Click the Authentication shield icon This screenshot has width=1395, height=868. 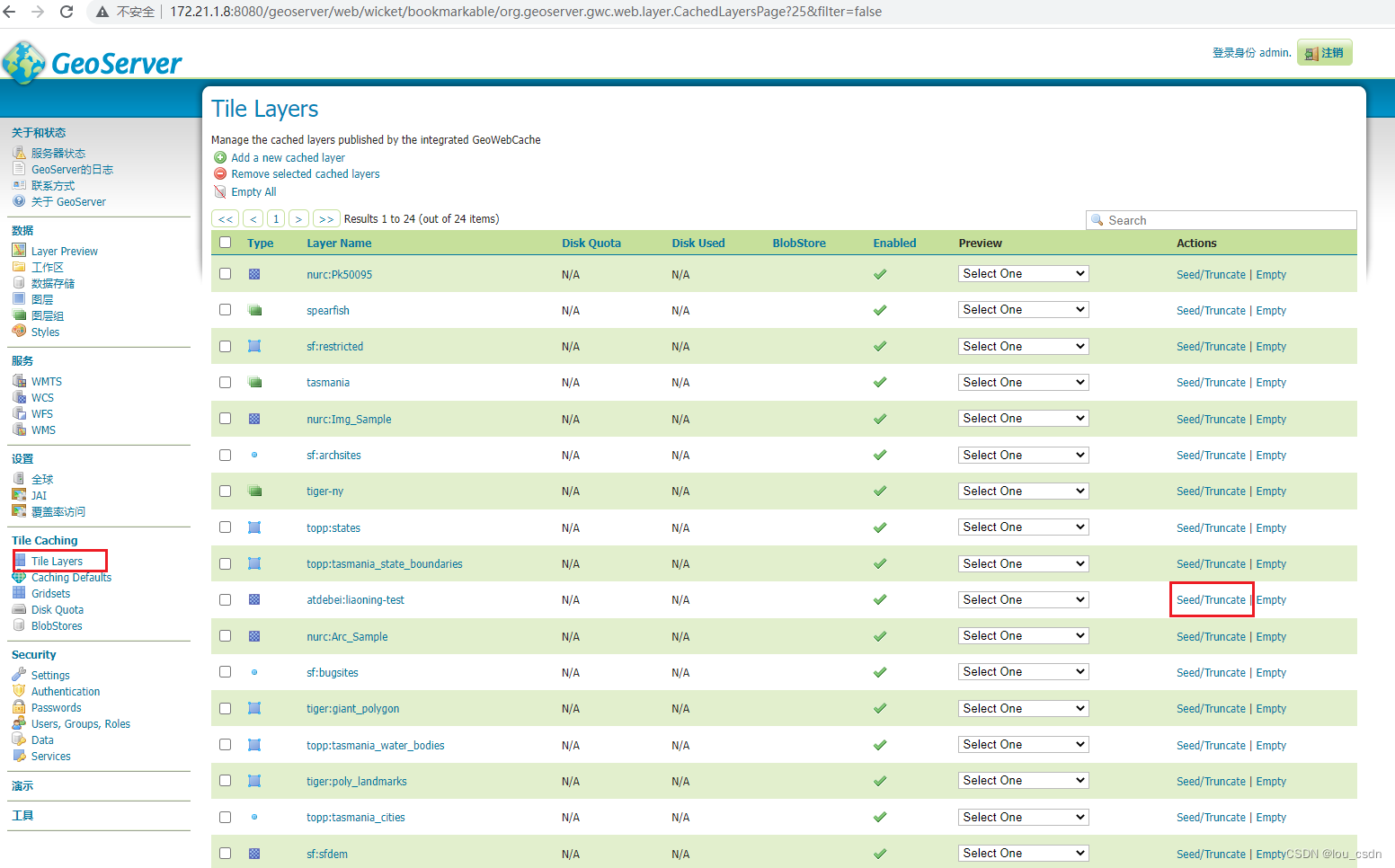click(19, 690)
